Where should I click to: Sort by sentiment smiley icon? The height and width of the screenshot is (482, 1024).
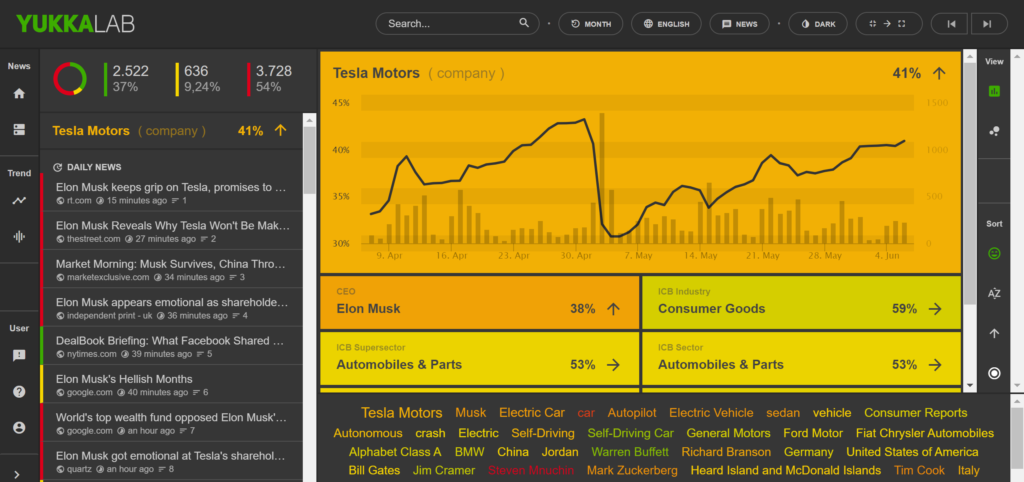(x=994, y=253)
